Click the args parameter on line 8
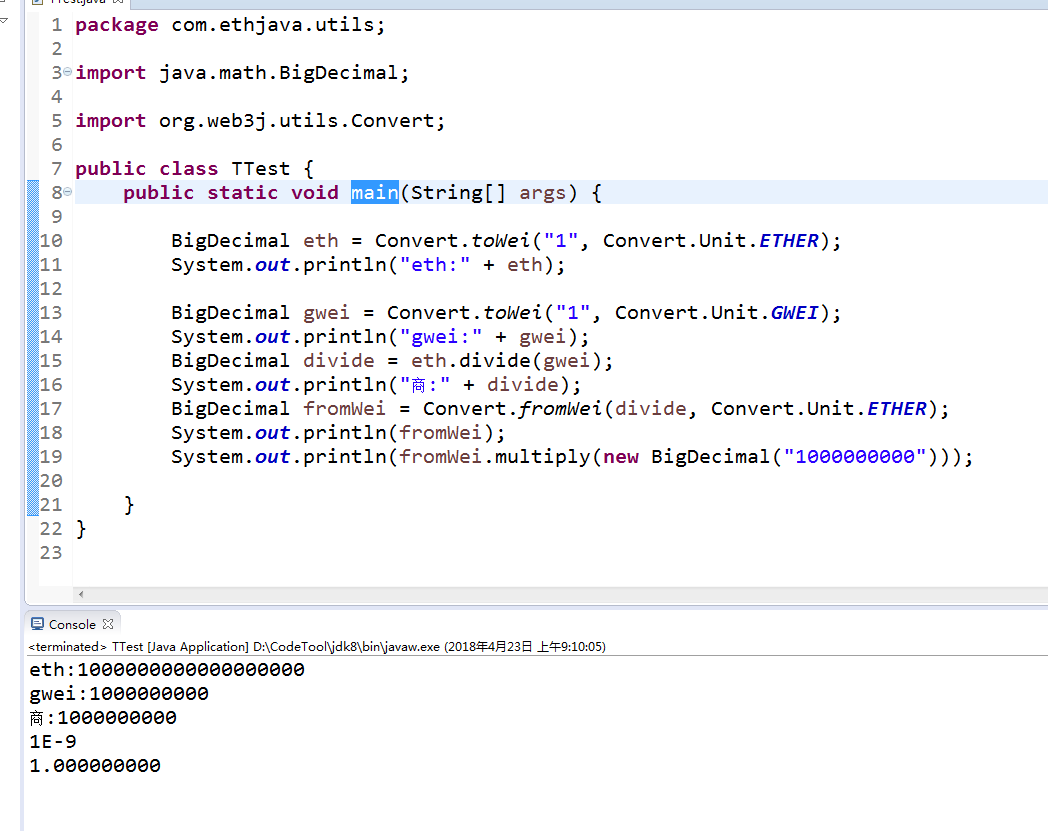 (x=542, y=193)
